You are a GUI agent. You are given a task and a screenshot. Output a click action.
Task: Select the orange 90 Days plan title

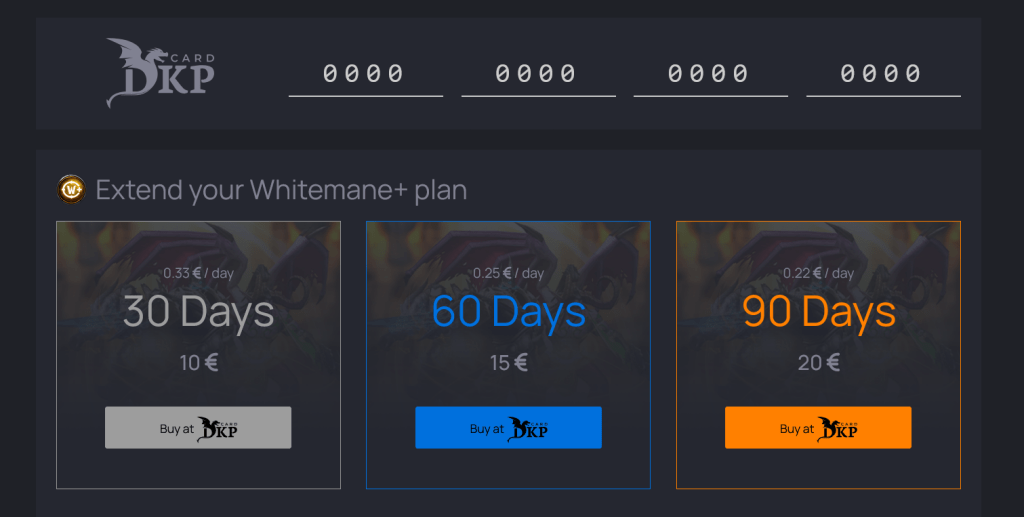pos(818,312)
